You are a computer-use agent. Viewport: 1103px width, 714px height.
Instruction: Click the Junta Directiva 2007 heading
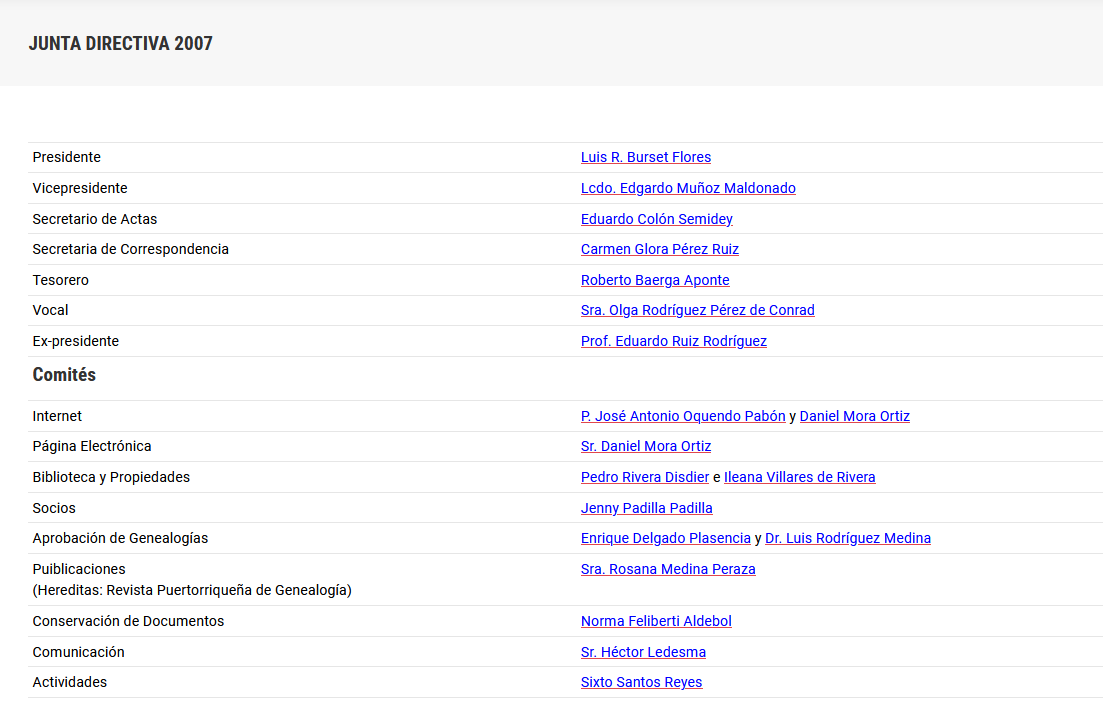pos(121,43)
